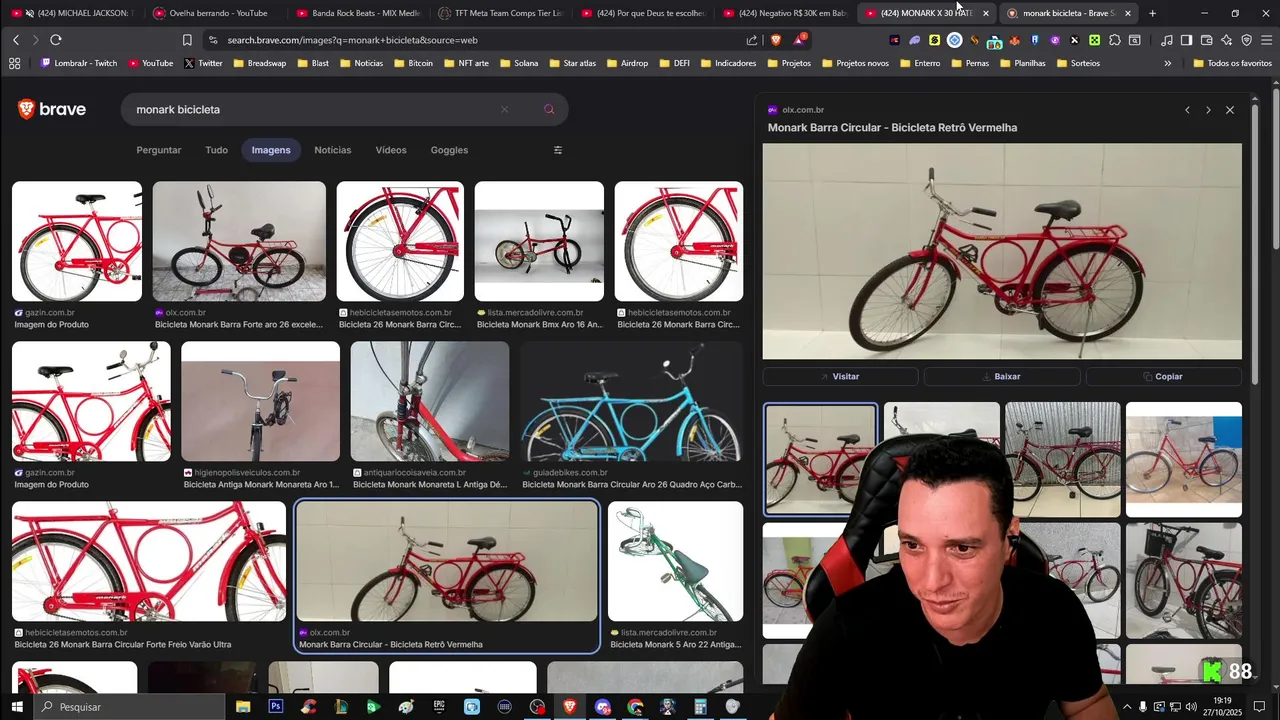The height and width of the screenshot is (720, 1280).
Task: Open the Solana bookmarks folder
Action: click(517, 63)
